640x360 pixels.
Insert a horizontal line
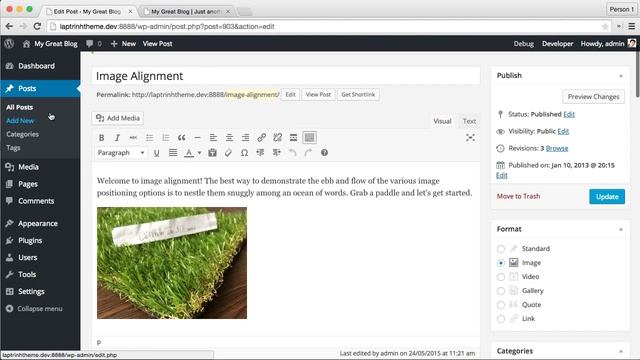[197, 138]
